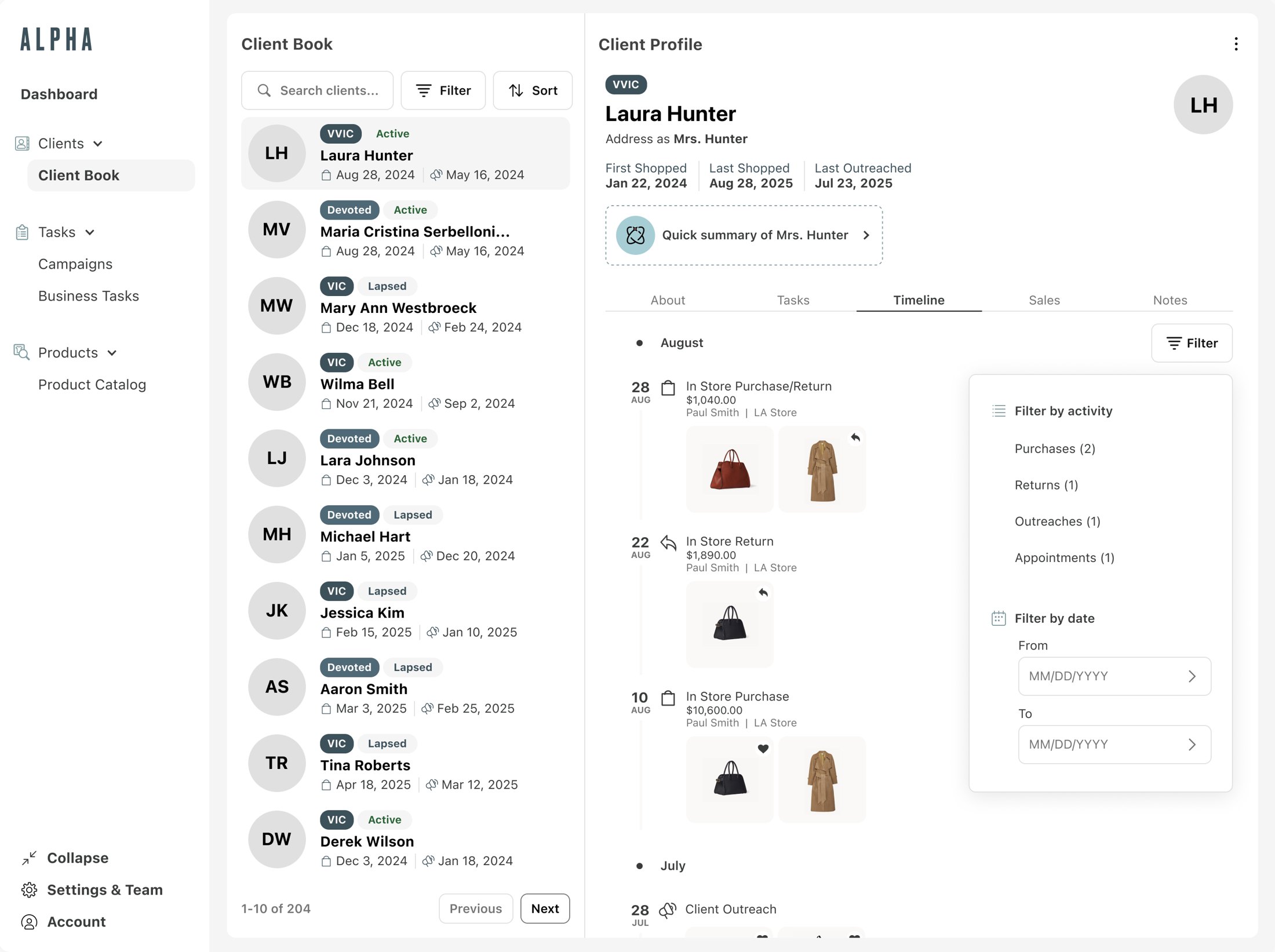Click return badge on Aug 28 trench coat
The image size is (1275, 952).
[855, 437]
